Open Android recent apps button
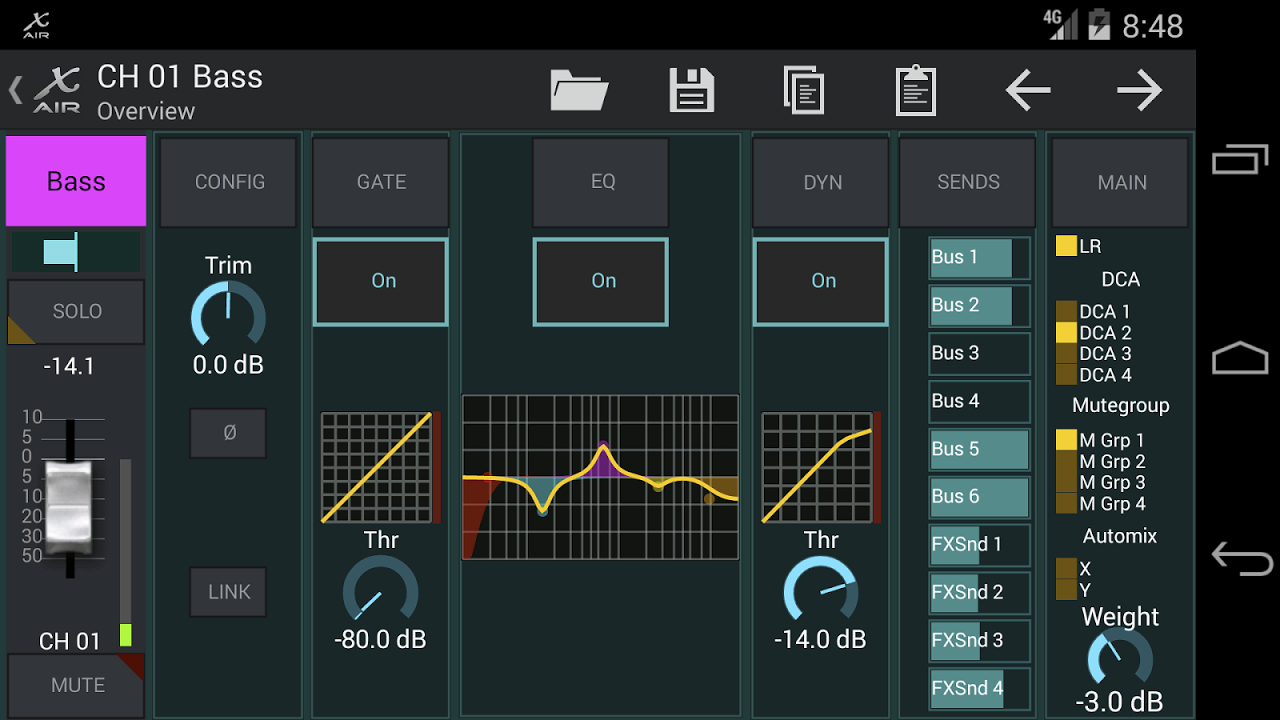Image resolution: width=1280 pixels, height=720 pixels. (x=1242, y=158)
